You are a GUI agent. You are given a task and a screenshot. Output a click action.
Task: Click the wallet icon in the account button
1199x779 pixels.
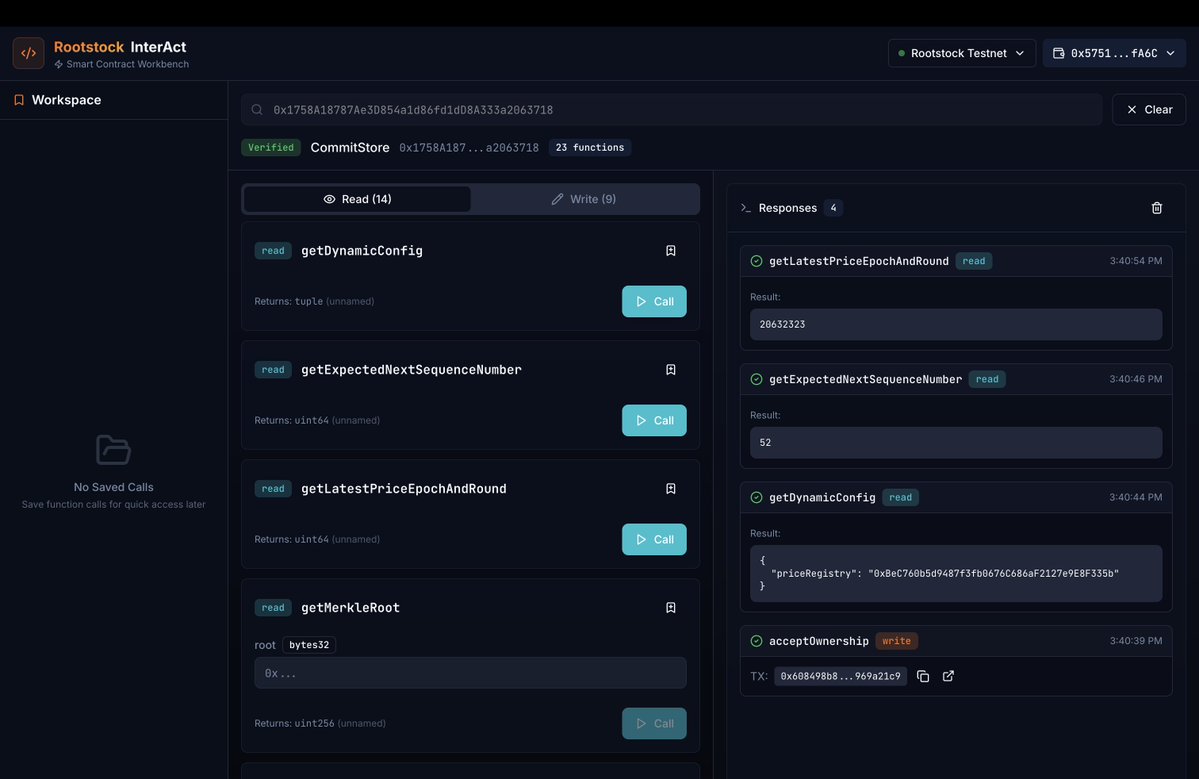pos(1058,54)
